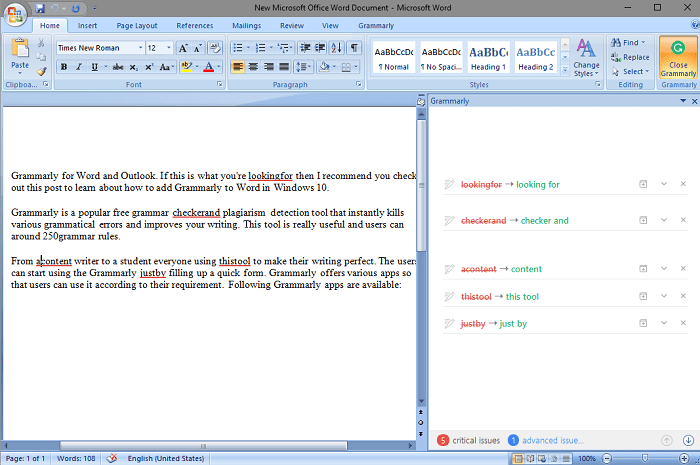Increase paragraph indent
Screen dimensions: 700x465
320,48
